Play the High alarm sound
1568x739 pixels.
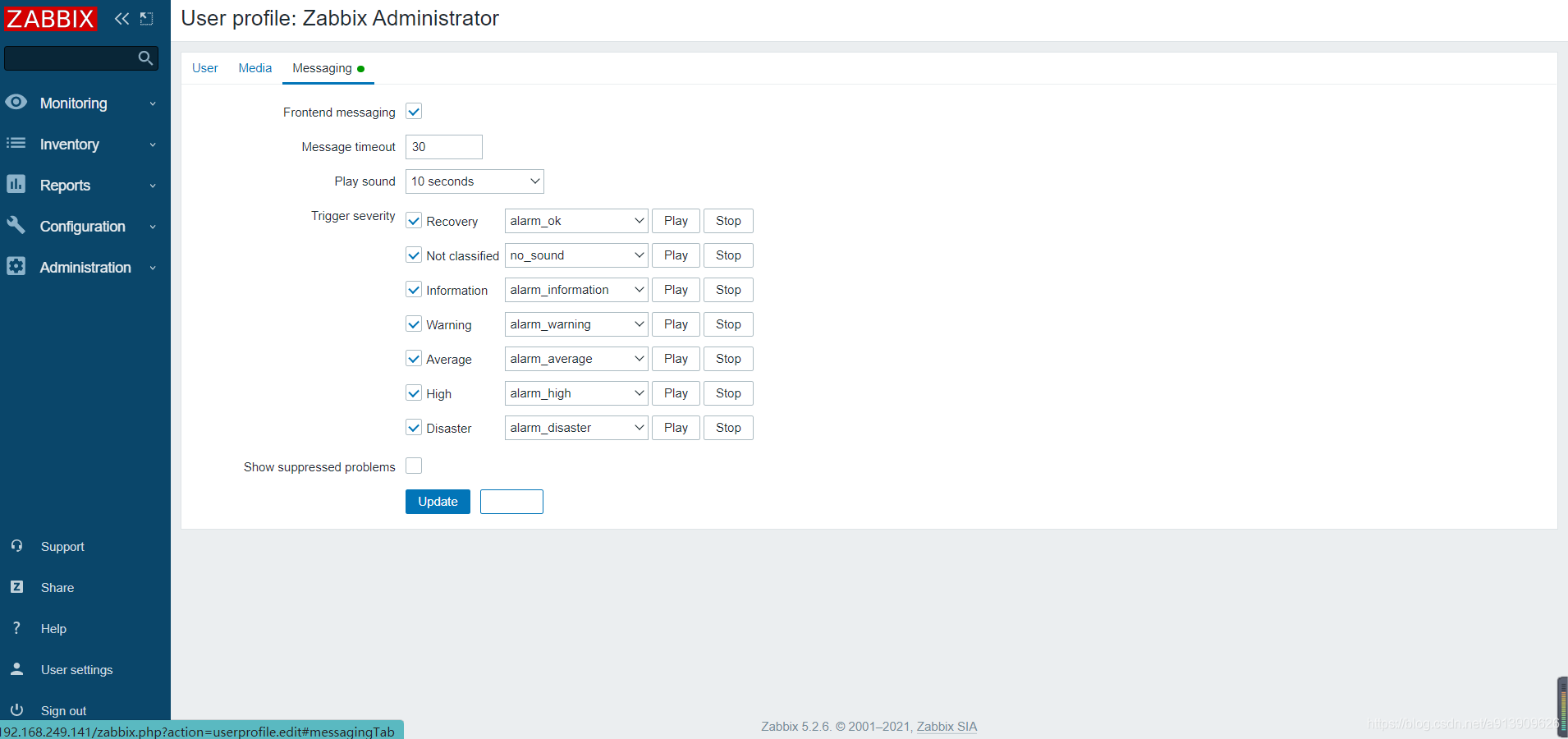click(x=676, y=393)
